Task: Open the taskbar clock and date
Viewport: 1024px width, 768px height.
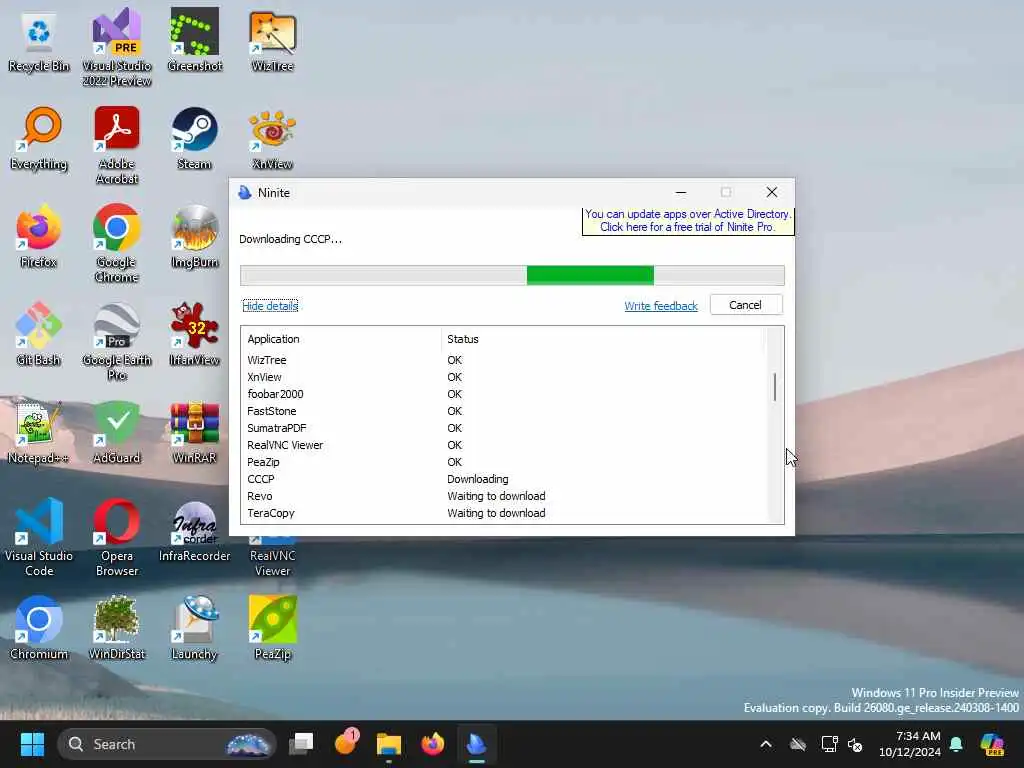Action: click(910, 744)
